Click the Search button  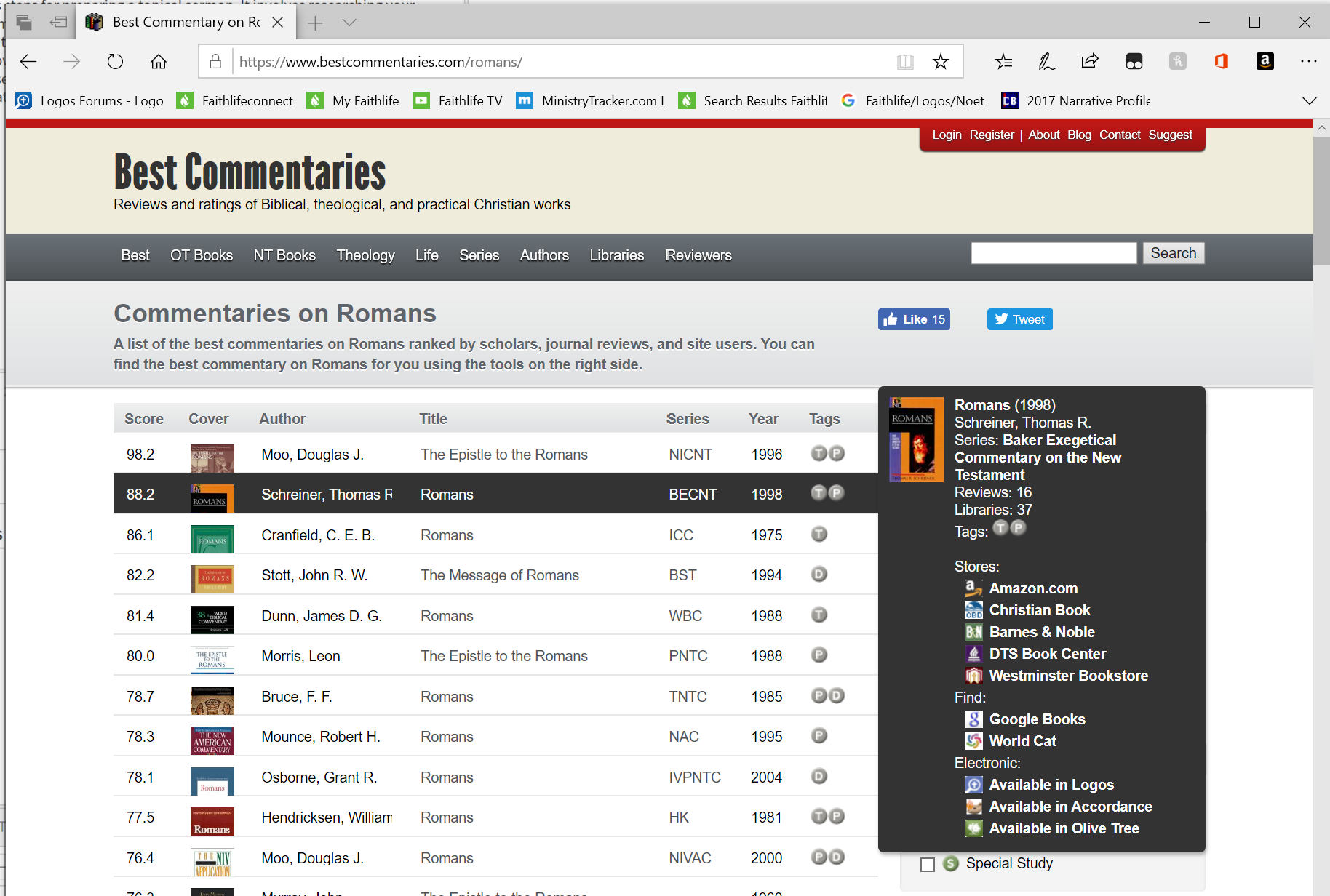[x=1173, y=253]
